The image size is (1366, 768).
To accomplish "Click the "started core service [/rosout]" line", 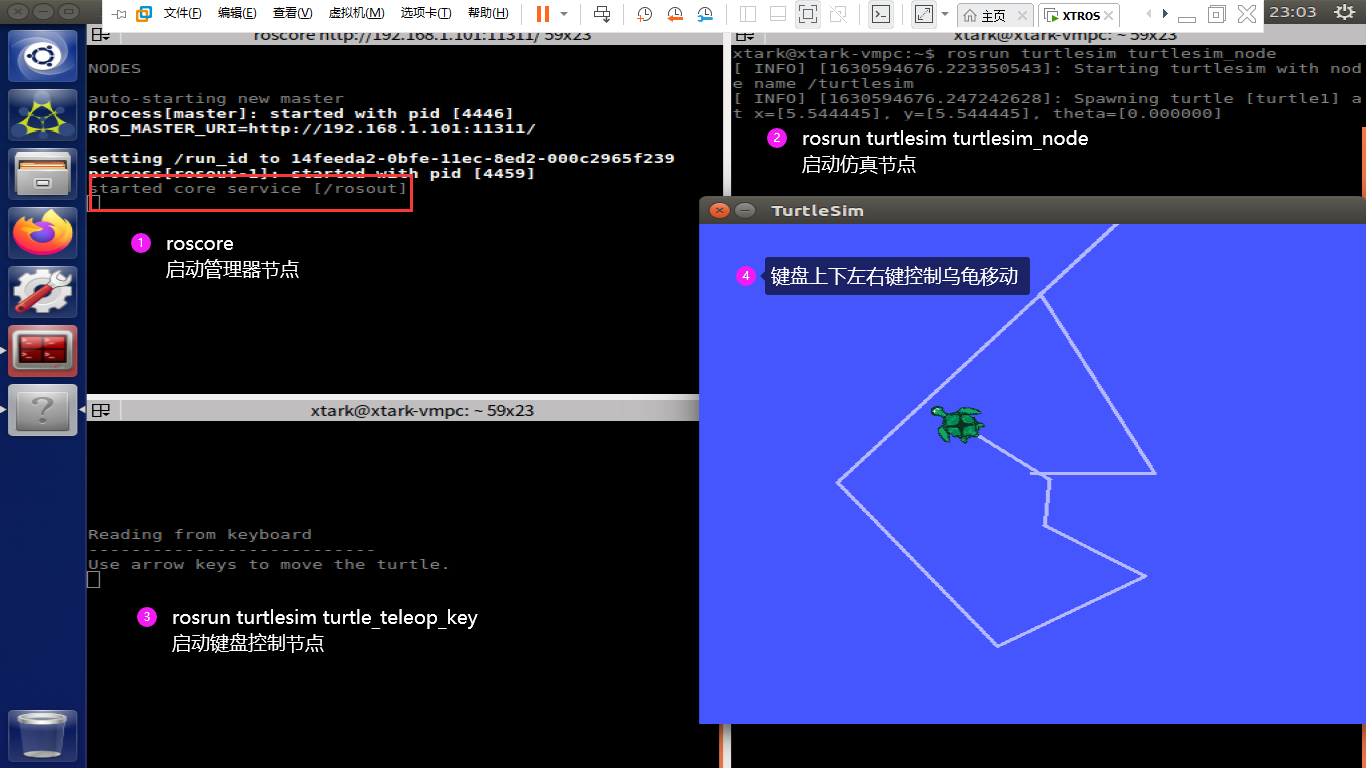I will [x=248, y=189].
